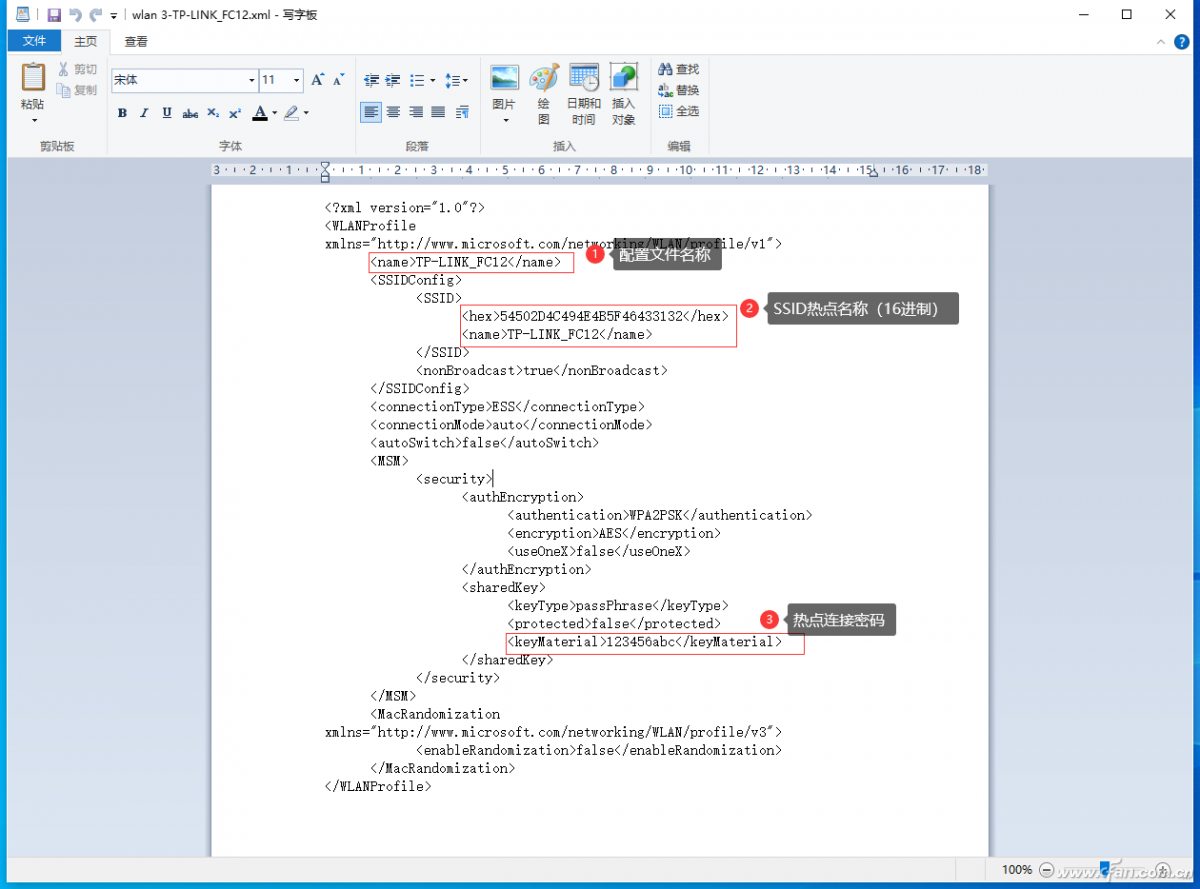
Task: Open the font size 11 dropdown
Action: coord(297,80)
